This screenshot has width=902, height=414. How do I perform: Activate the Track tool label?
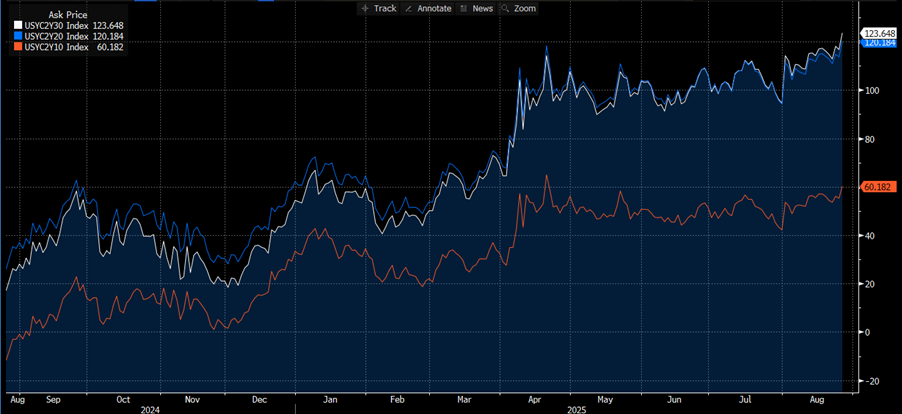(385, 8)
